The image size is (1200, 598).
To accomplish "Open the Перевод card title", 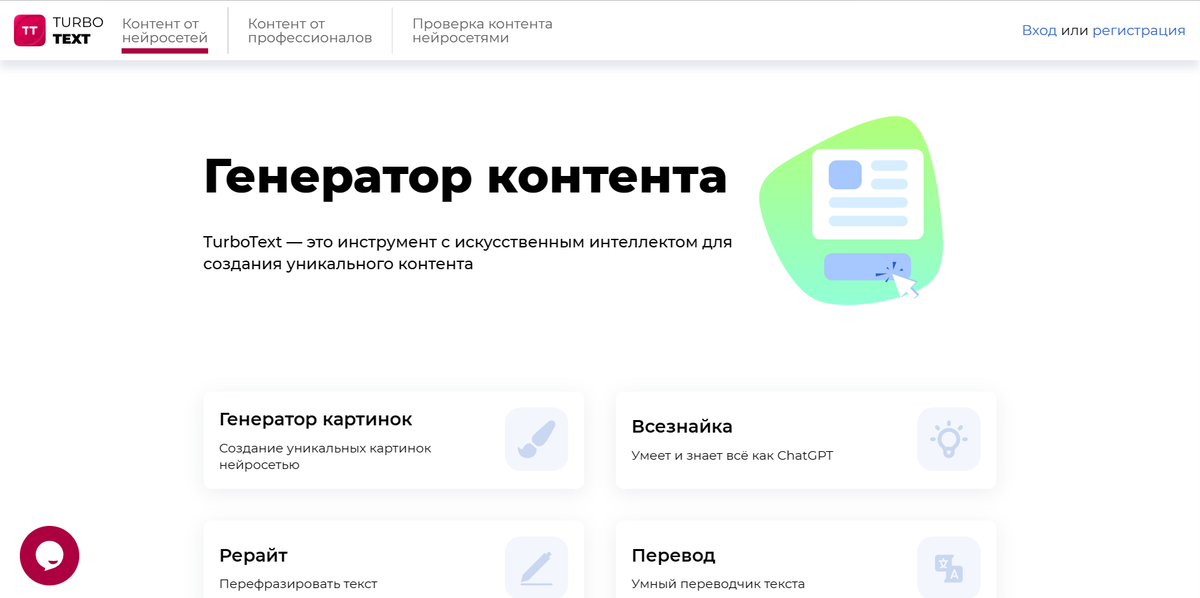I will pos(673,555).
